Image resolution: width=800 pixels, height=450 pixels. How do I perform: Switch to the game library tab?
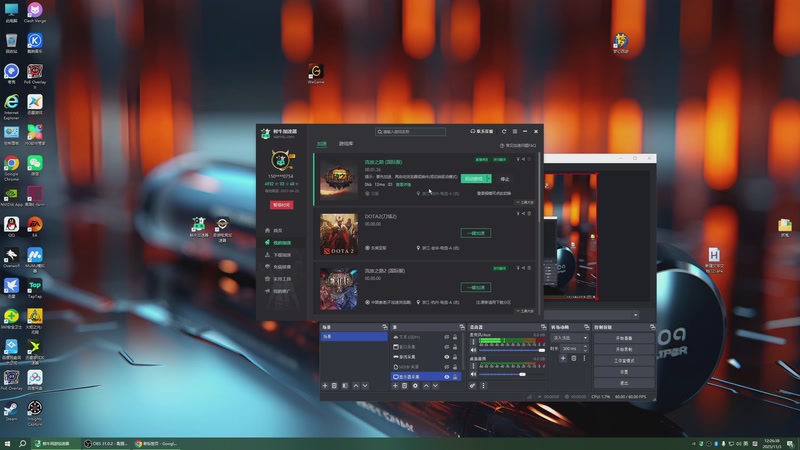pos(346,144)
